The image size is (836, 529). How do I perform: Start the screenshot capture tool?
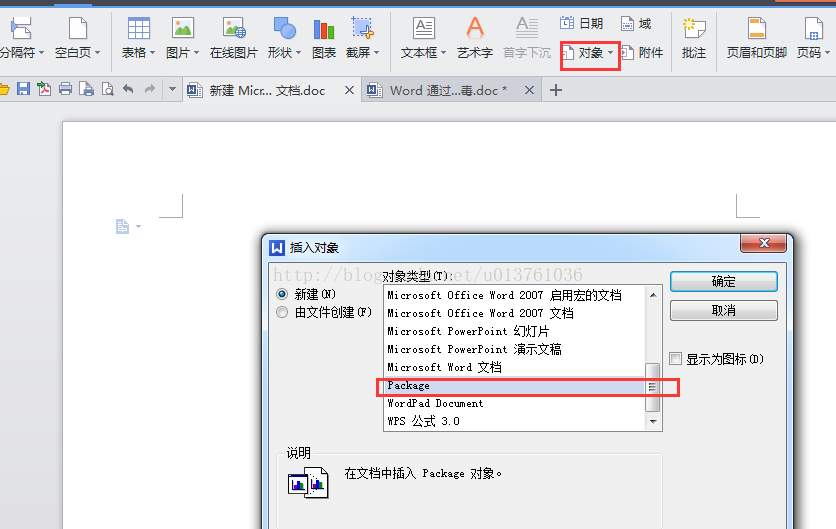point(362,36)
